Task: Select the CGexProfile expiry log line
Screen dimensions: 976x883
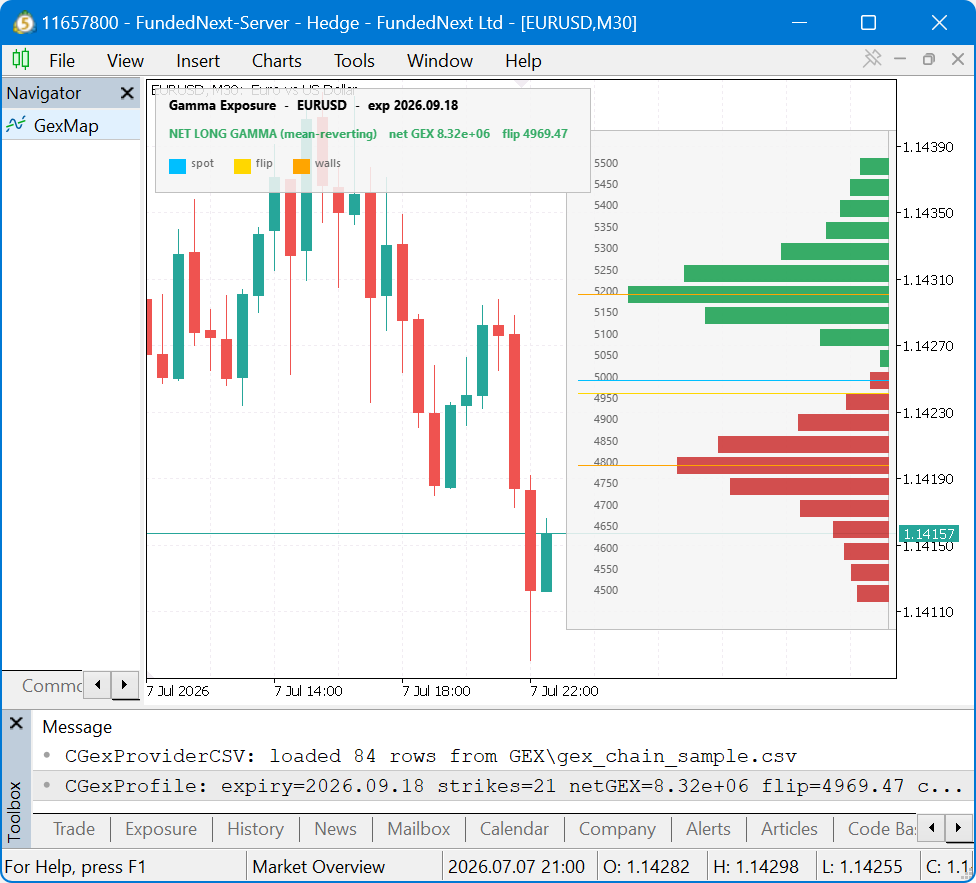Action: pos(503,786)
